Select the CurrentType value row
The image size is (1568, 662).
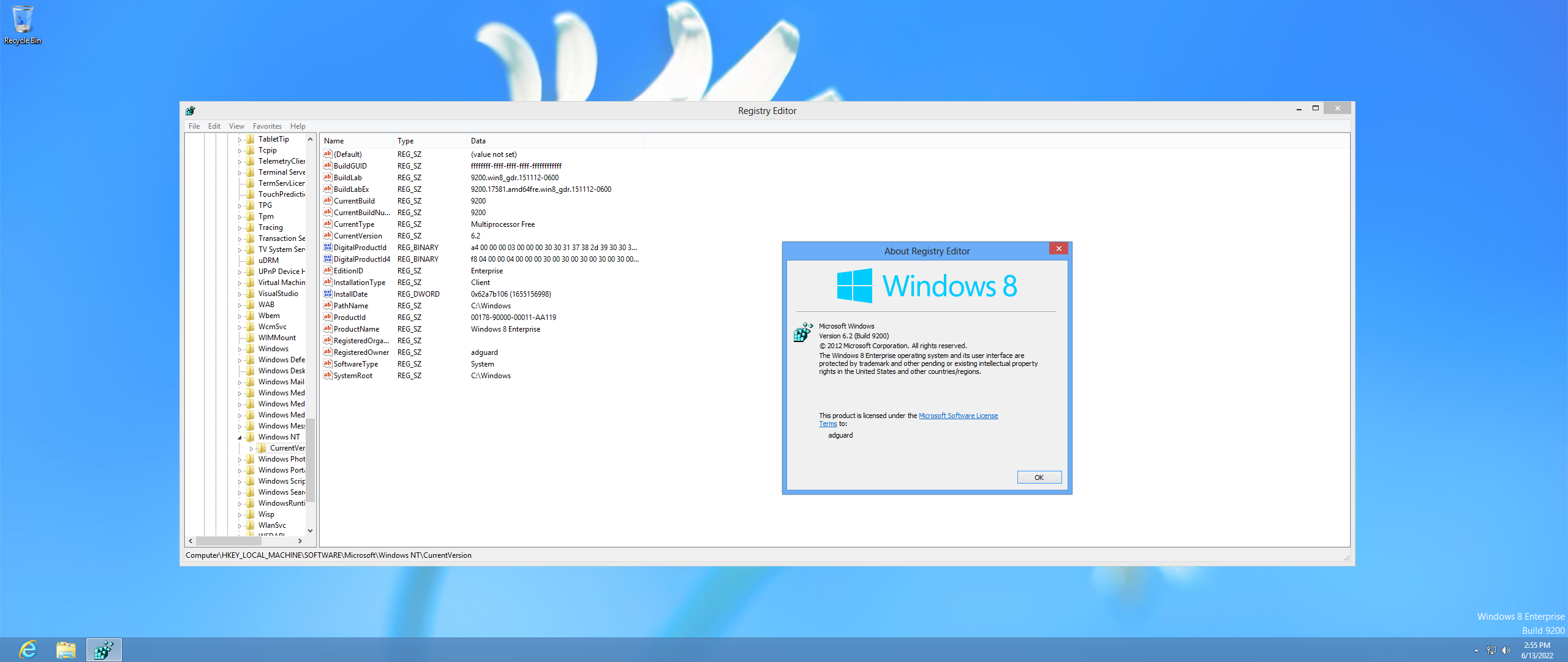(x=481, y=224)
